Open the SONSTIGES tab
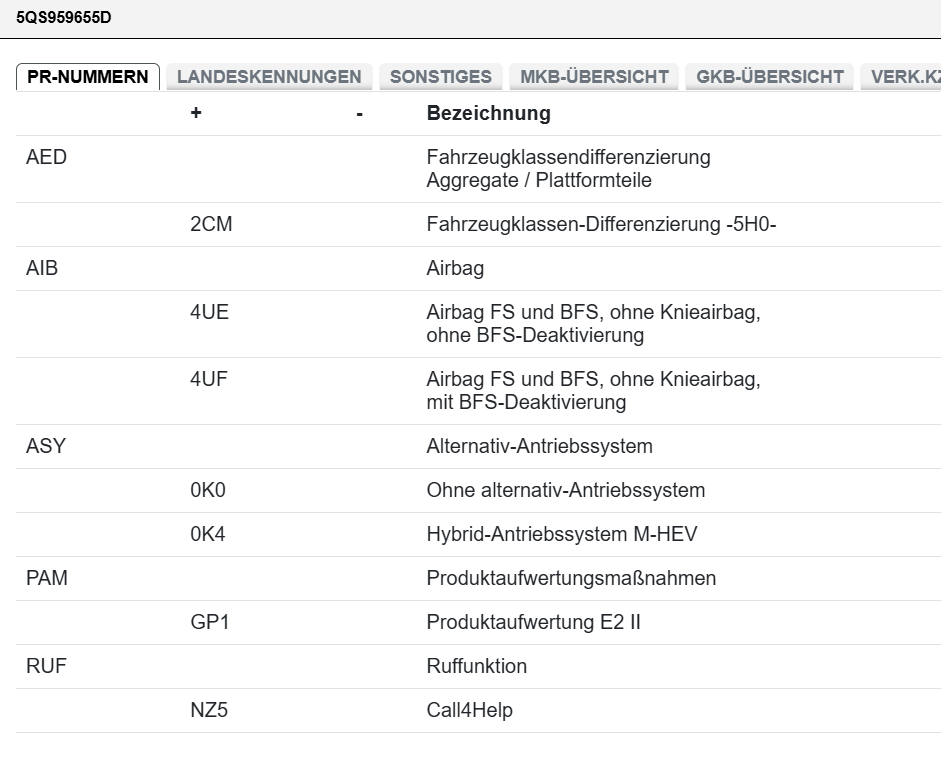The height and width of the screenshot is (772, 941). pyautogui.click(x=440, y=77)
